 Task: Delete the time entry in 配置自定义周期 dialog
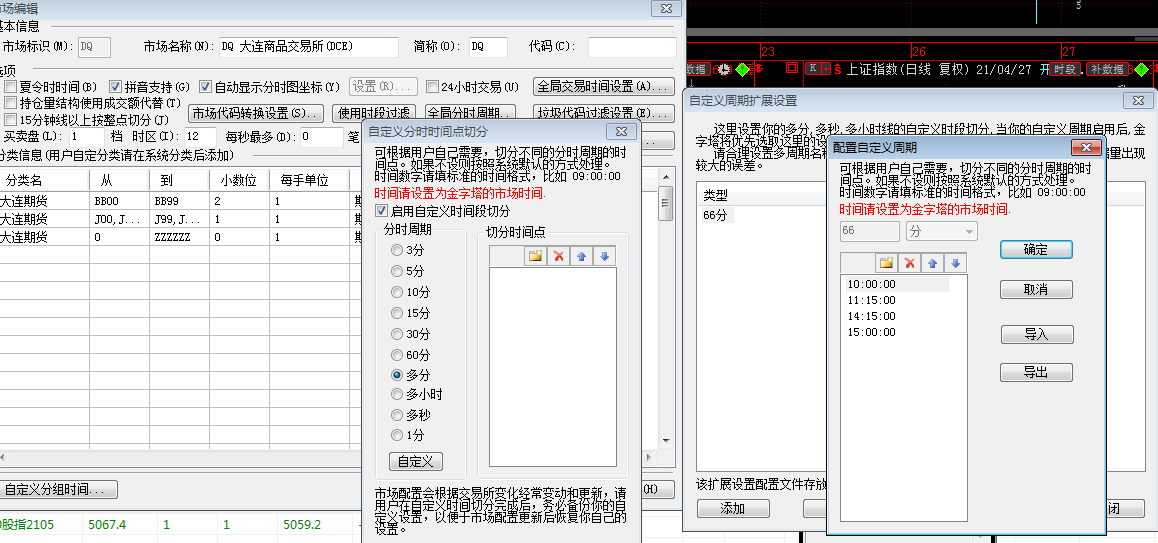(909, 263)
